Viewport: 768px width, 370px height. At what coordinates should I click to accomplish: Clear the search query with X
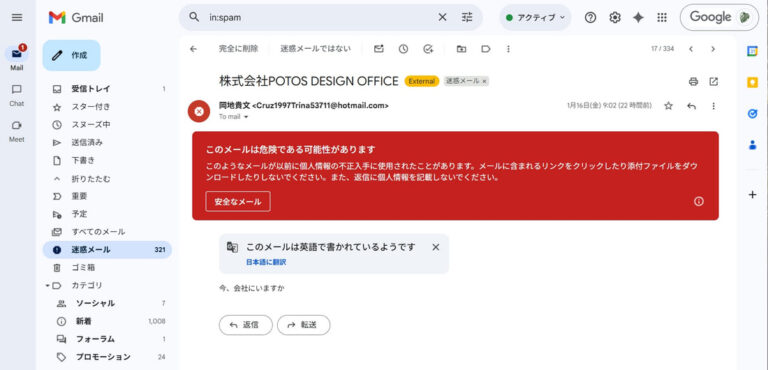click(x=442, y=17)
